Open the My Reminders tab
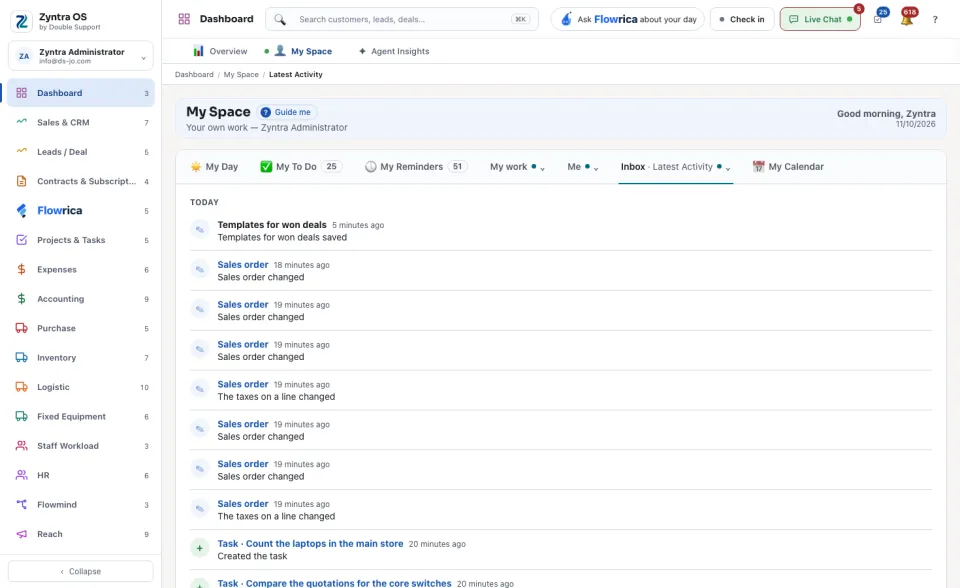 click(416, 167)
